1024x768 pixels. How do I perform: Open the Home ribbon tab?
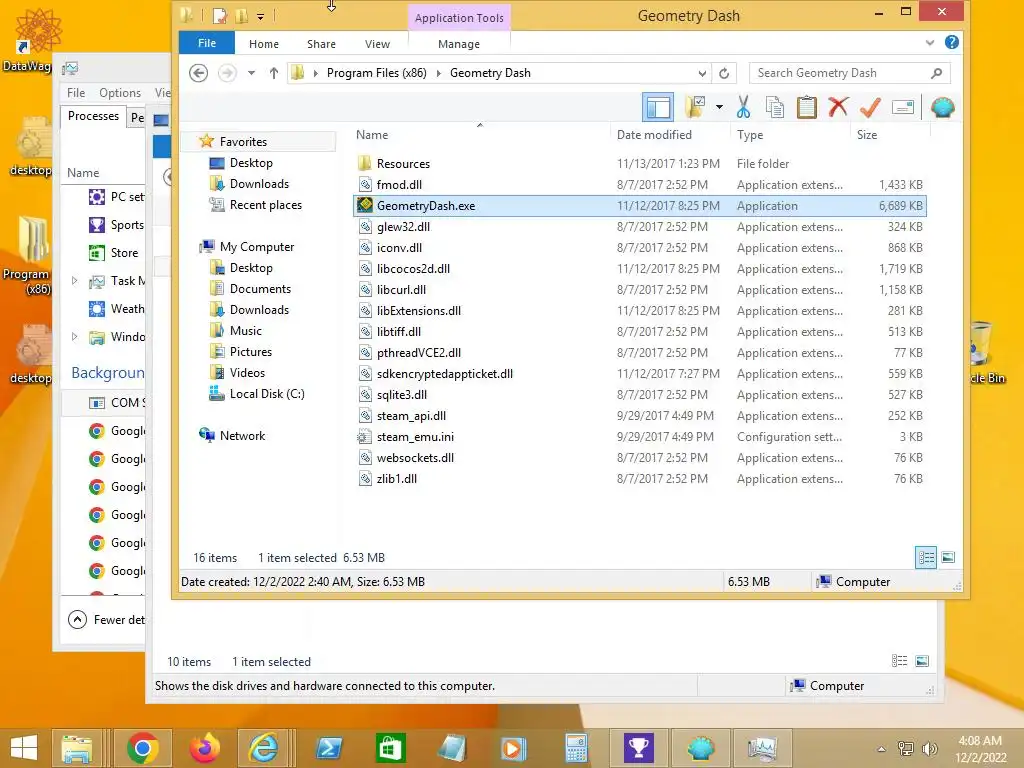(264, 44)
